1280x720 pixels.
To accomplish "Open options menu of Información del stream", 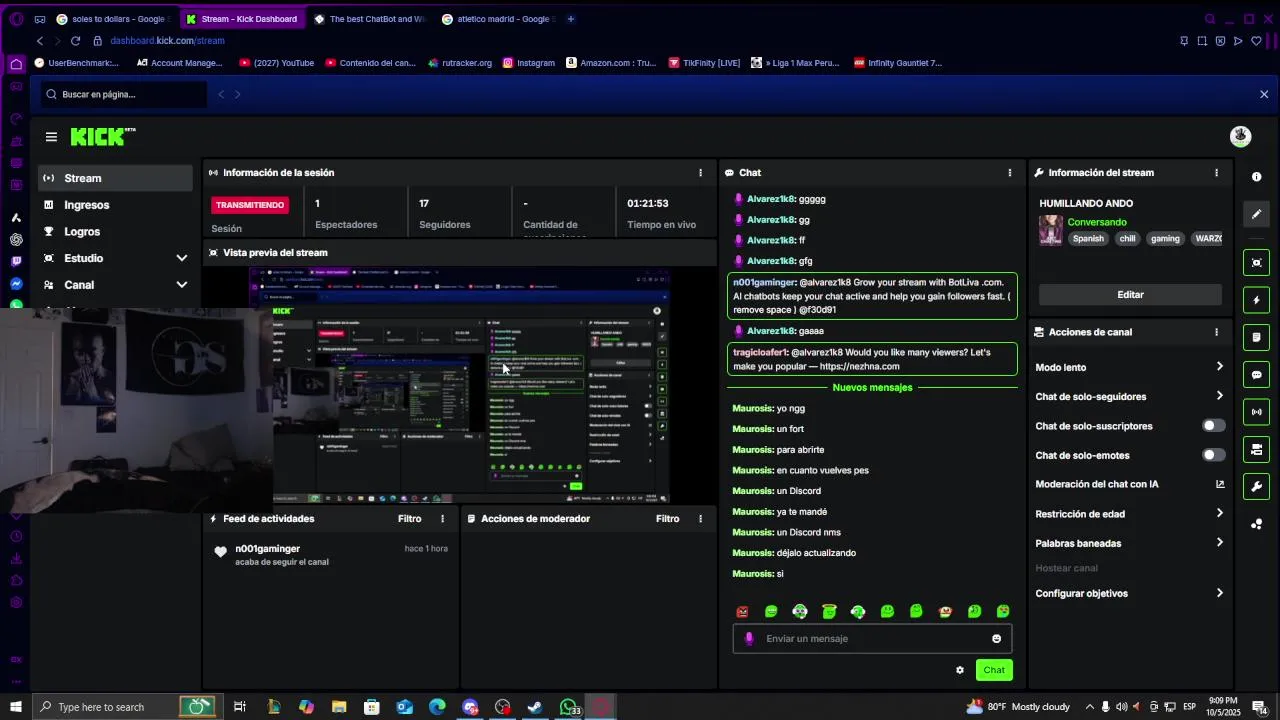I will coord(1216,173).
